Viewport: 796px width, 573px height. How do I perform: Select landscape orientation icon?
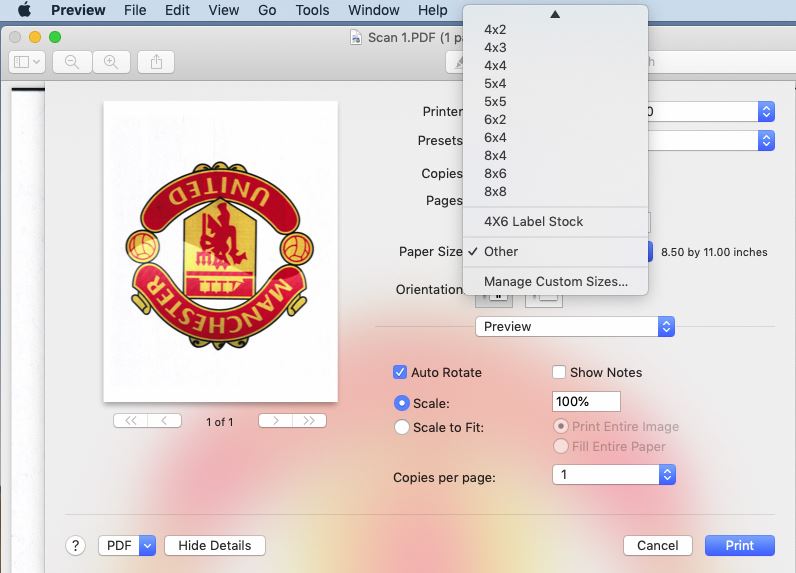tap(544, 299)
